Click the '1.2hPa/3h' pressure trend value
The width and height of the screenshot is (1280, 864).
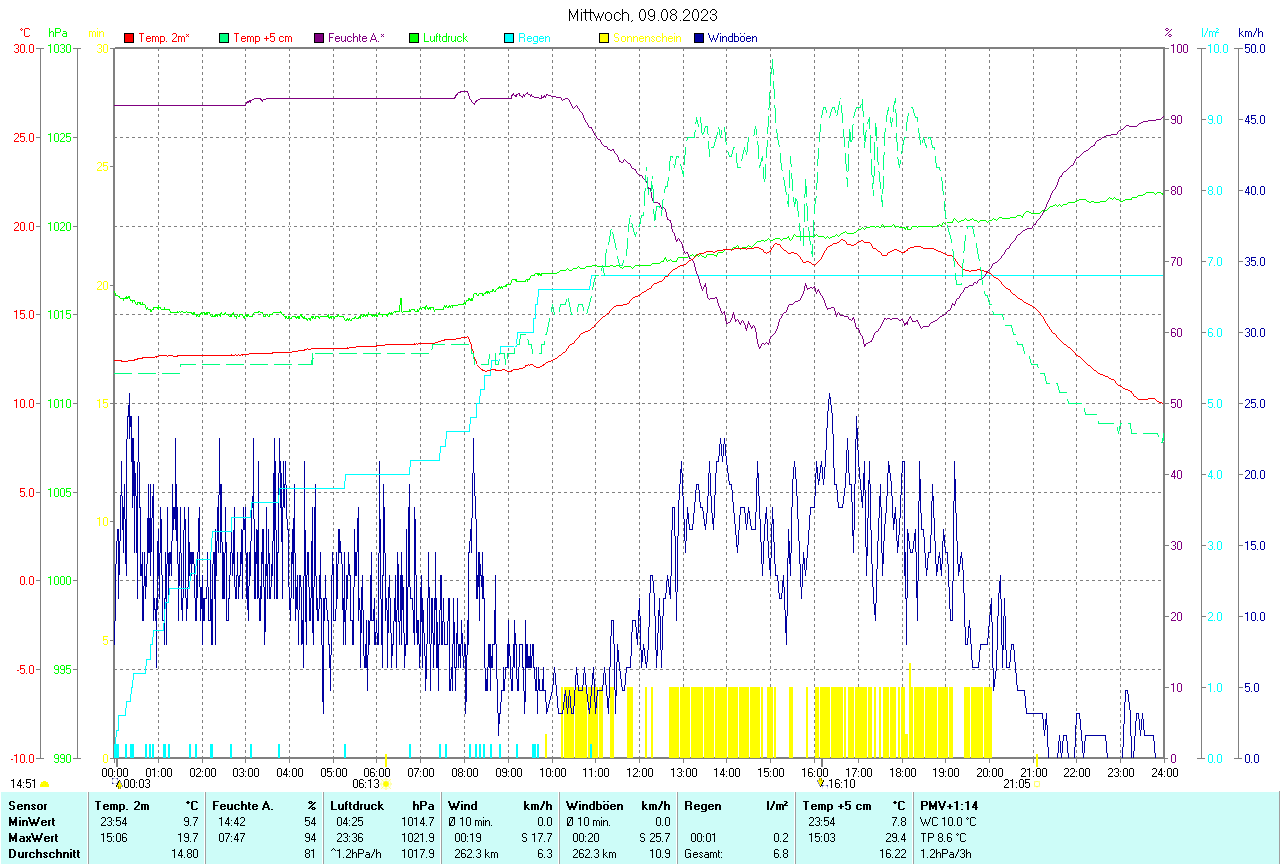[945, 853]
